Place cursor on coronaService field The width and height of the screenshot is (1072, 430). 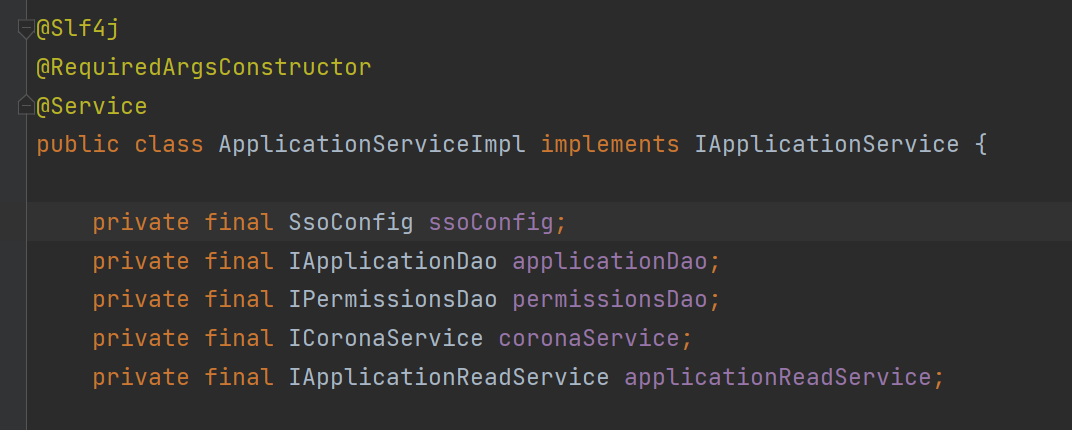[x=589, y=338]
